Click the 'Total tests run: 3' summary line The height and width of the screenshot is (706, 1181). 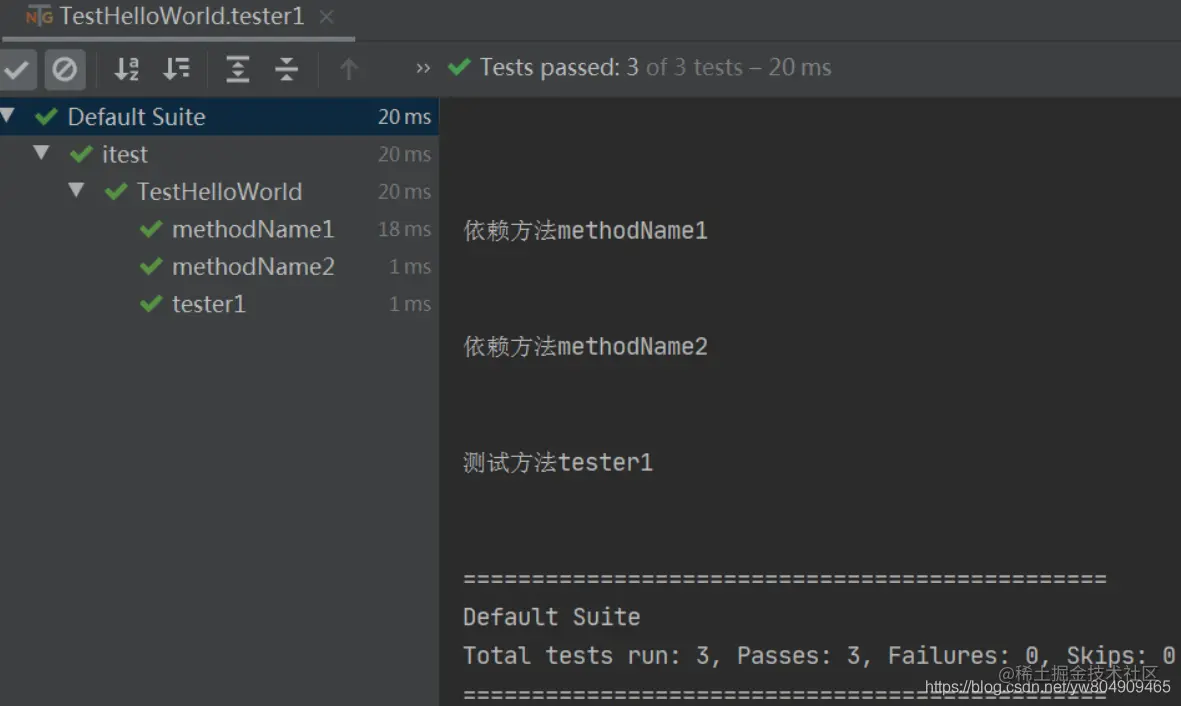(x=819, y=656)
